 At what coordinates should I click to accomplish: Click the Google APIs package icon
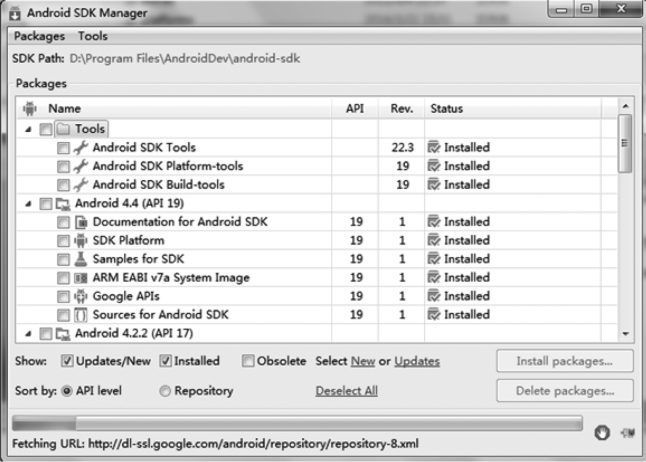(x=82, y=296)
